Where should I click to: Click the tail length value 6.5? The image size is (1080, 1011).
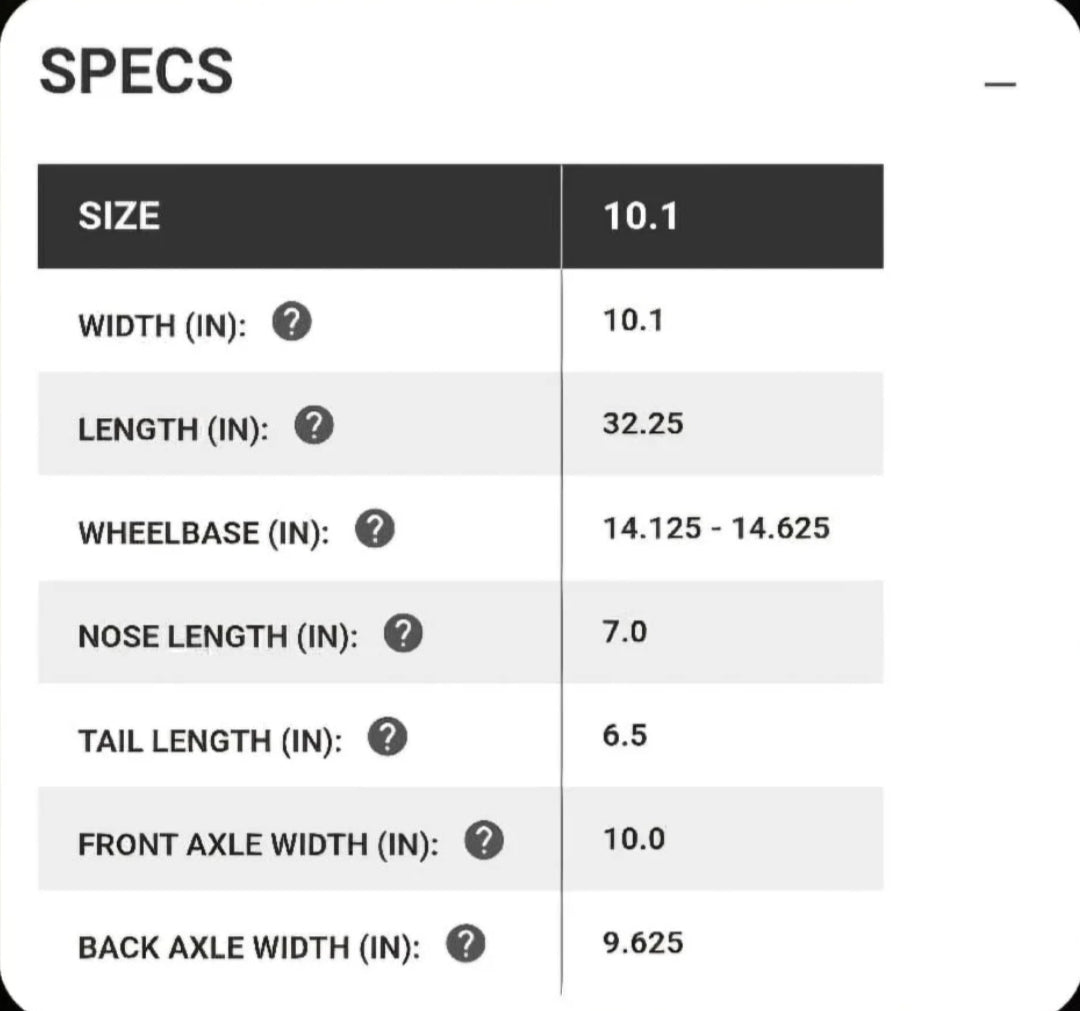pyautogui.click(x=625, y=736)
